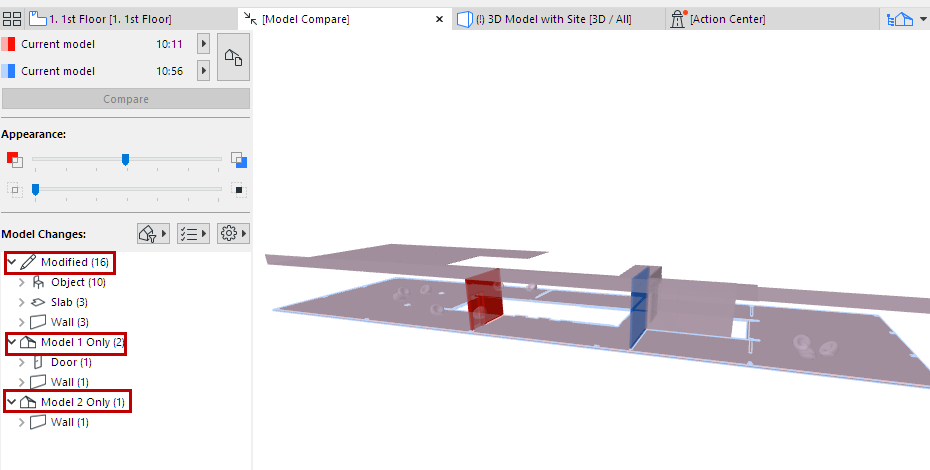Screen dimensions: 930x470
Task: Click the blue Model 2 color swatch
Action: point(8,71)
